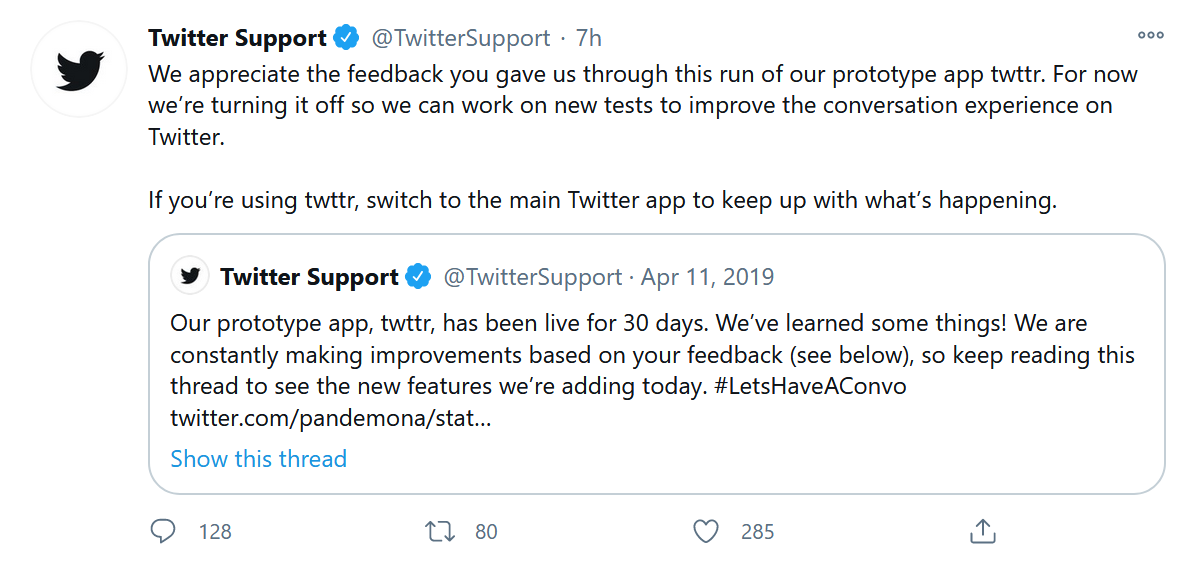Click the quoted tweet's Twitter Support name
Image resolution: width=1196 pixels, height=566 pixels.
[x=309, y=277]
